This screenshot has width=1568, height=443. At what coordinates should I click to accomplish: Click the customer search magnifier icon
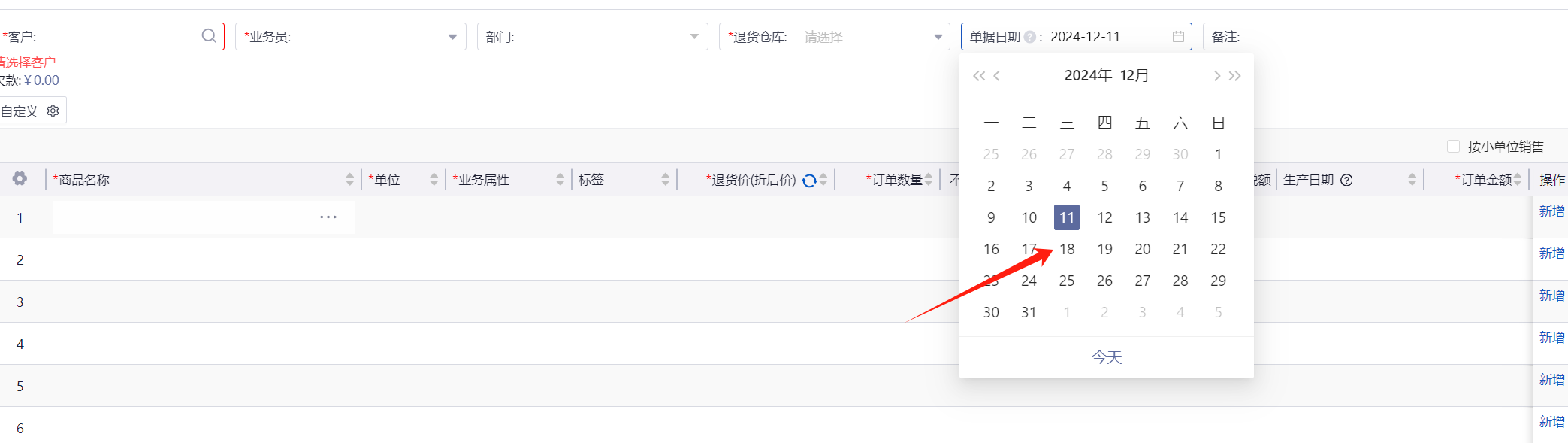point(209,36)
